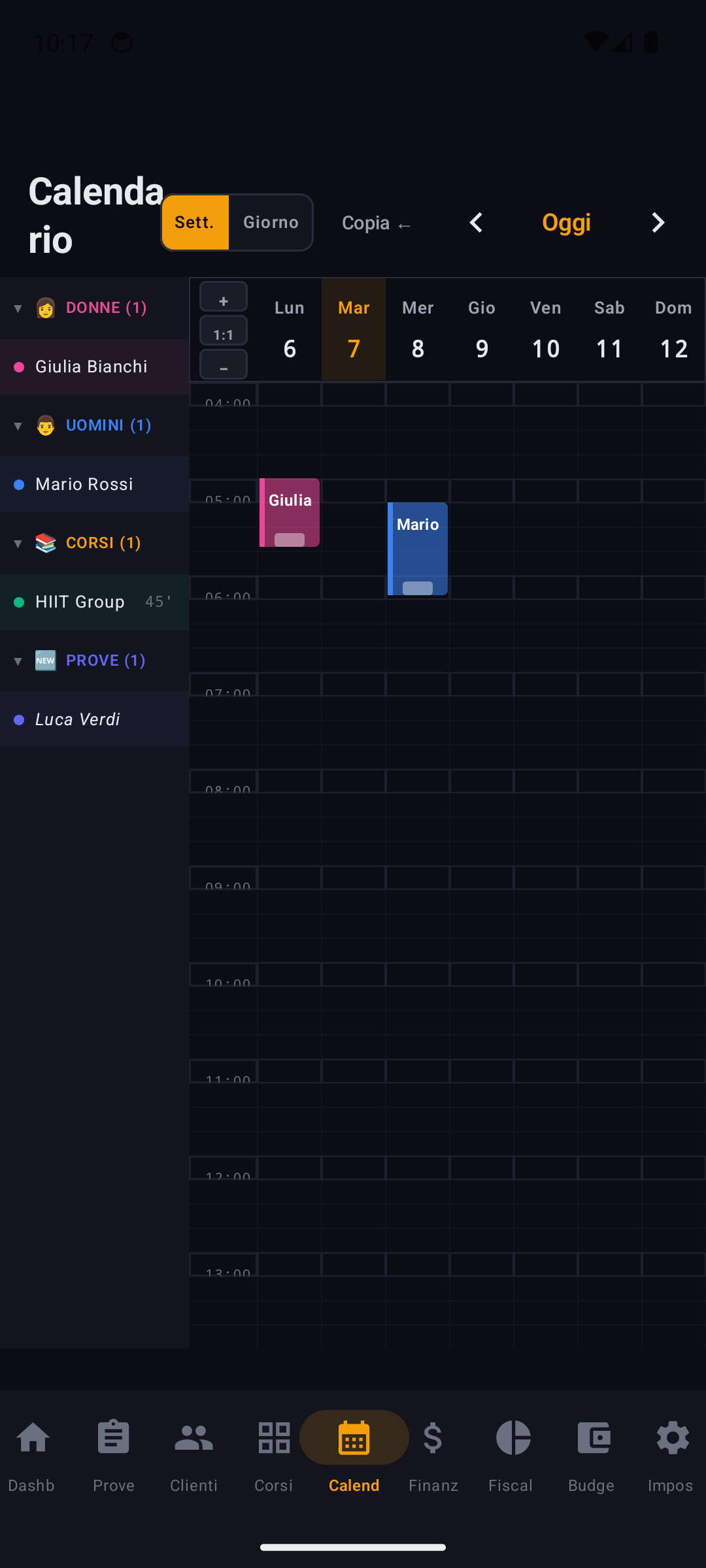Select Mar 7 day header
This screenshot has height=1568, width=706.
coord(354,329)
